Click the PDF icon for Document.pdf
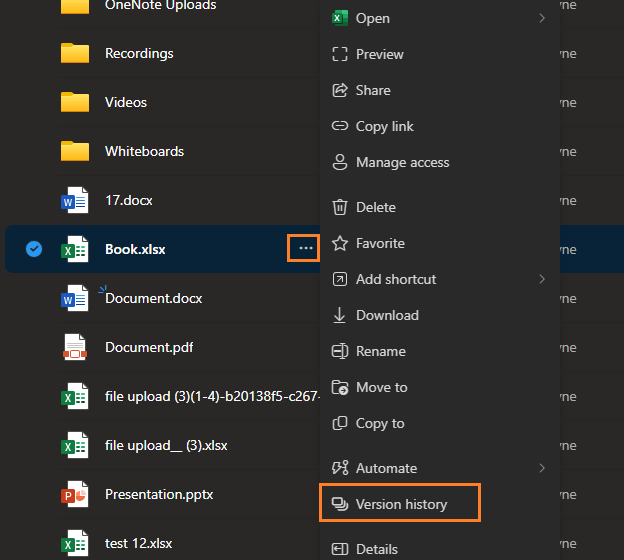Image resolution: width=624 pixels, height=560 pixels. (x=75, y=347)
